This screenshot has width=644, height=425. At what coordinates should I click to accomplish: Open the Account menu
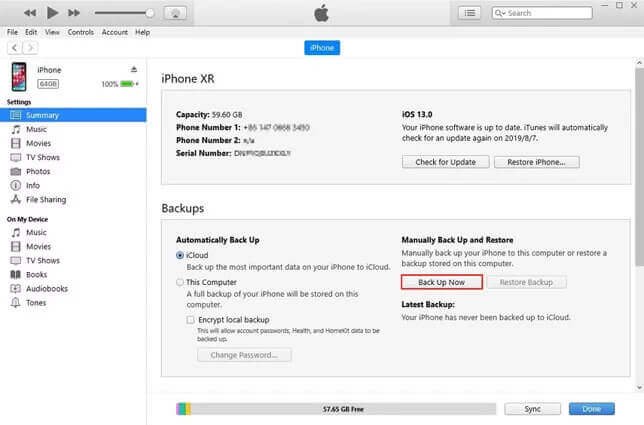114,32
